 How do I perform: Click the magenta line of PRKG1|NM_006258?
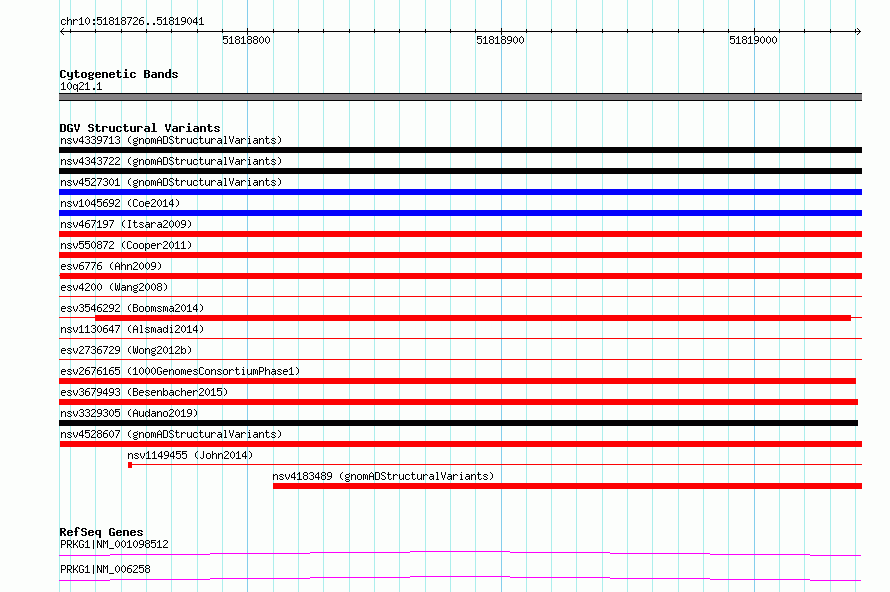tap(460, 578)
